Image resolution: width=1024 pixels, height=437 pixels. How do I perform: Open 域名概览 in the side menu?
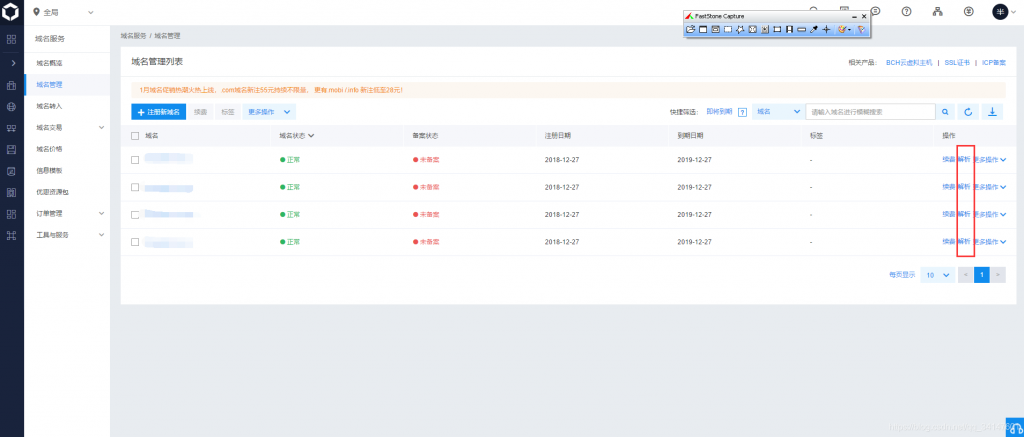50,63
